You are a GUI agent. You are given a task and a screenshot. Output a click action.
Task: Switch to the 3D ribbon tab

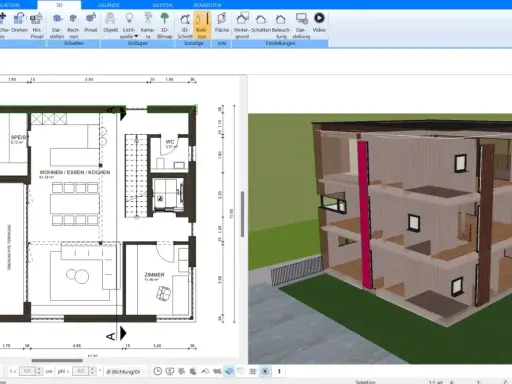pos(59,5)
